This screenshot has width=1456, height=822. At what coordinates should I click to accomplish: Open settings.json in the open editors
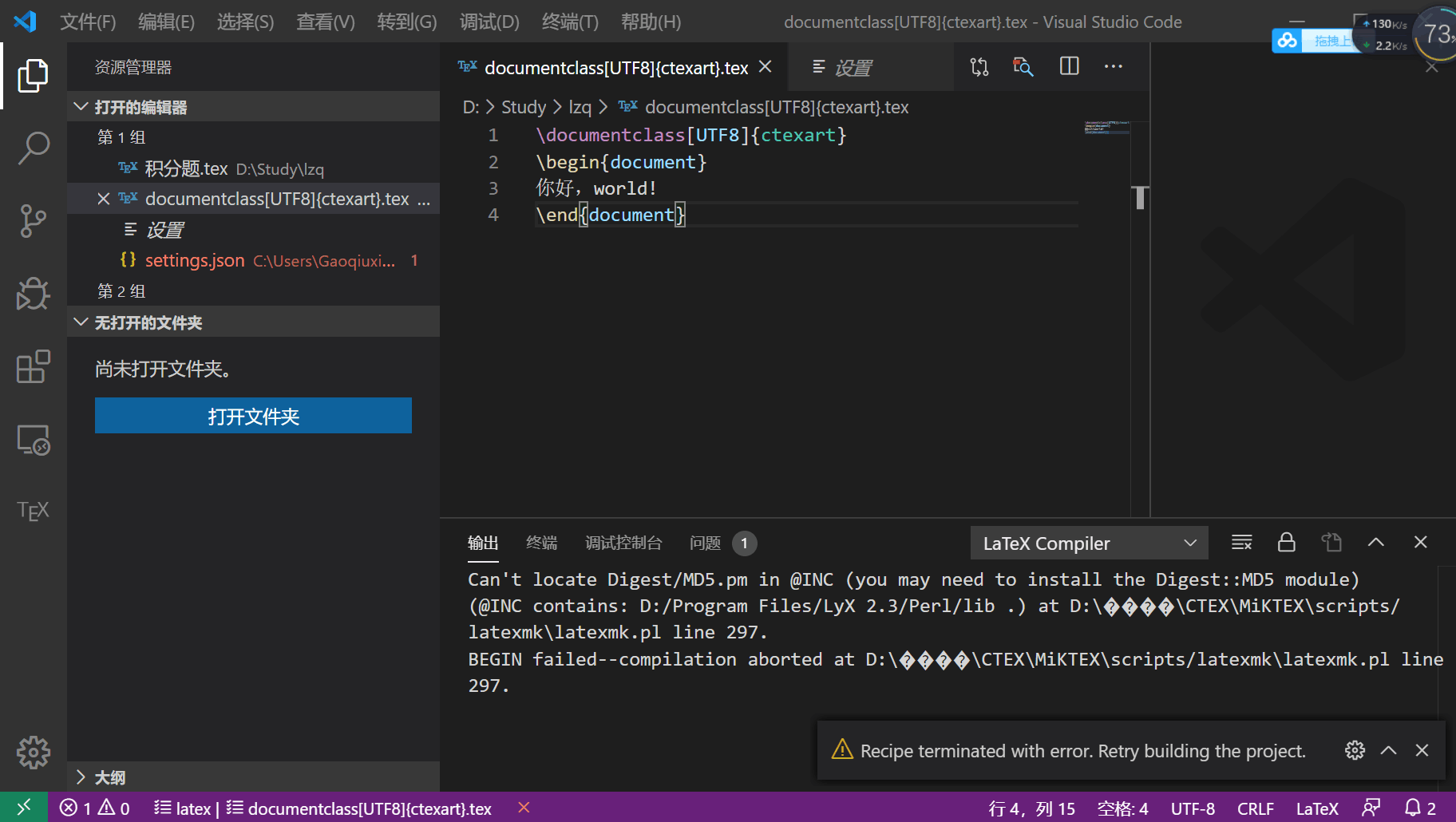(x=253, y=260)
